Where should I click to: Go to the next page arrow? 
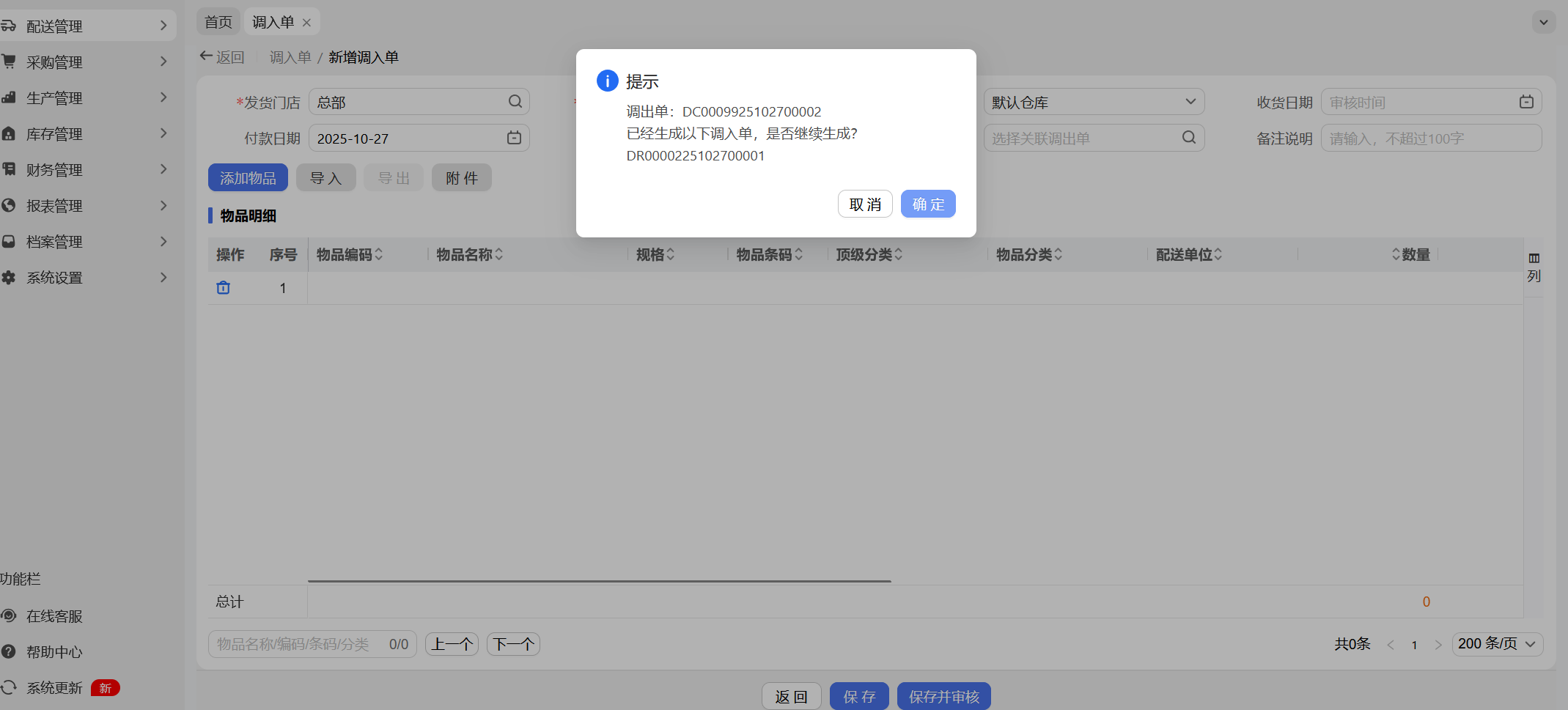1438,645
